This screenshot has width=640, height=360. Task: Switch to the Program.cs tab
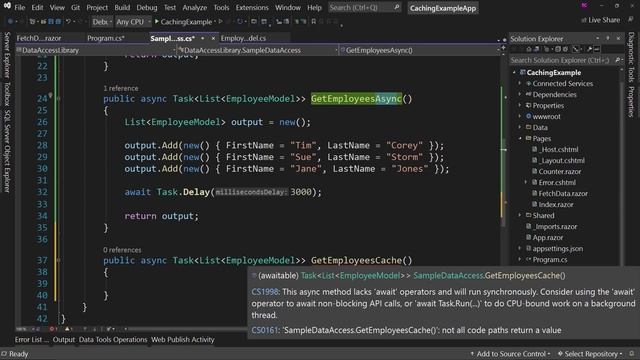pos(105,38)
